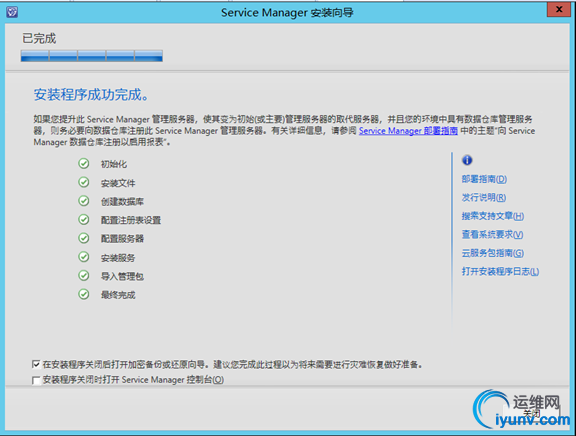This screenshot has height=436, width=576.
Task: Open 查看系统要求(V) link
Action: click(492, 234)
